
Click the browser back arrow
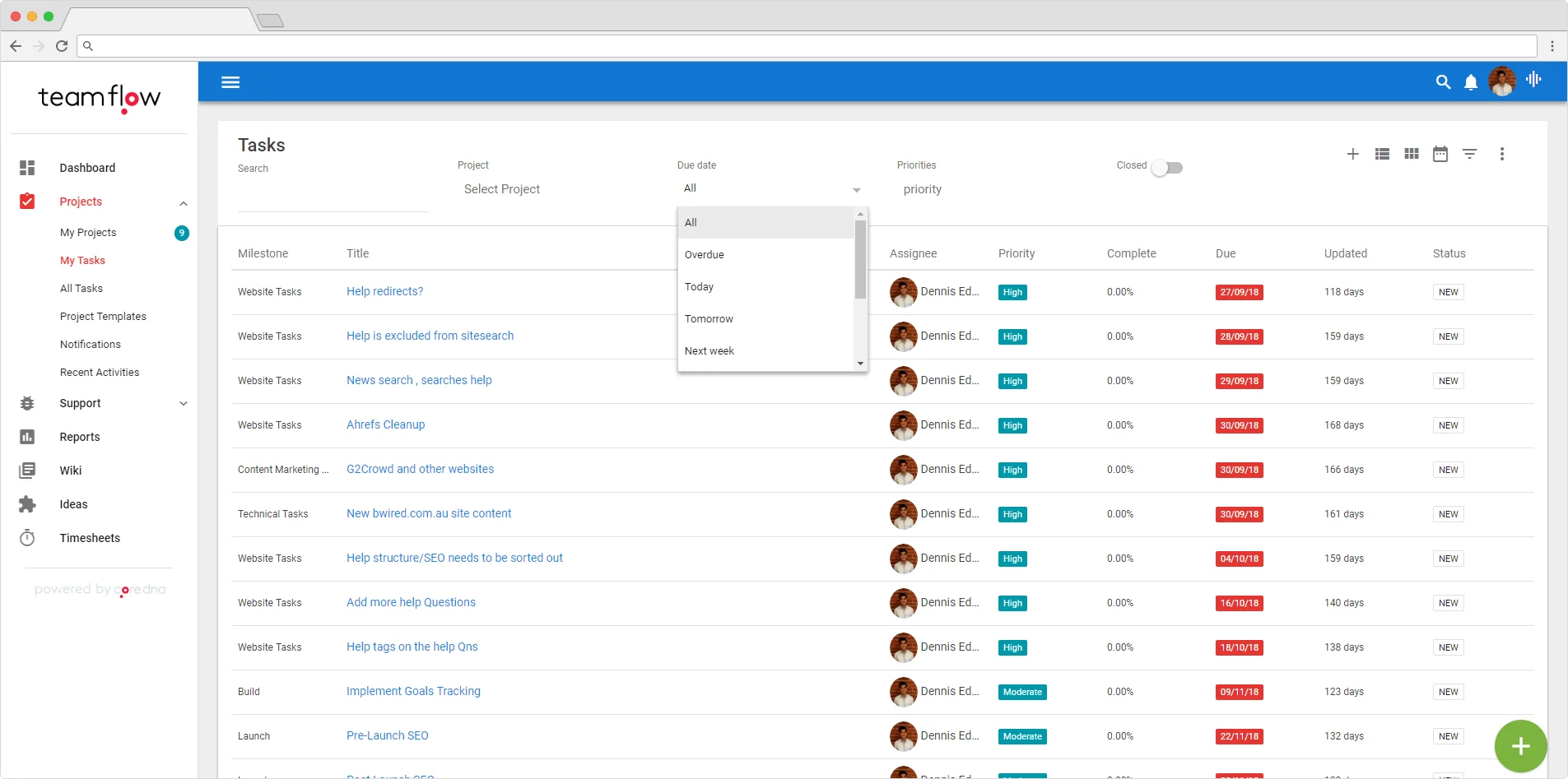[16, 46]
